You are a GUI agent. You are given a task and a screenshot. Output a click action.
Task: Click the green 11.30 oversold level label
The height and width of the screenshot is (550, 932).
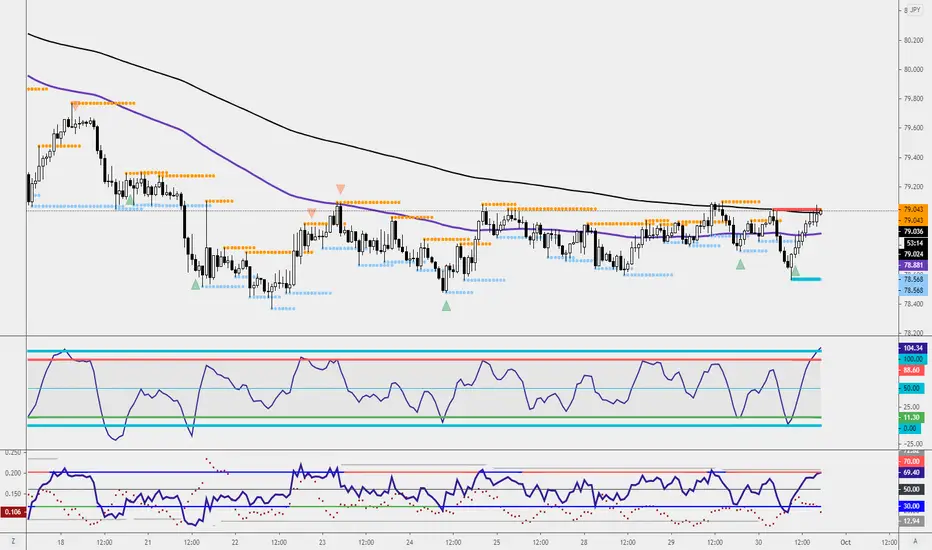(x=911, y=417)
